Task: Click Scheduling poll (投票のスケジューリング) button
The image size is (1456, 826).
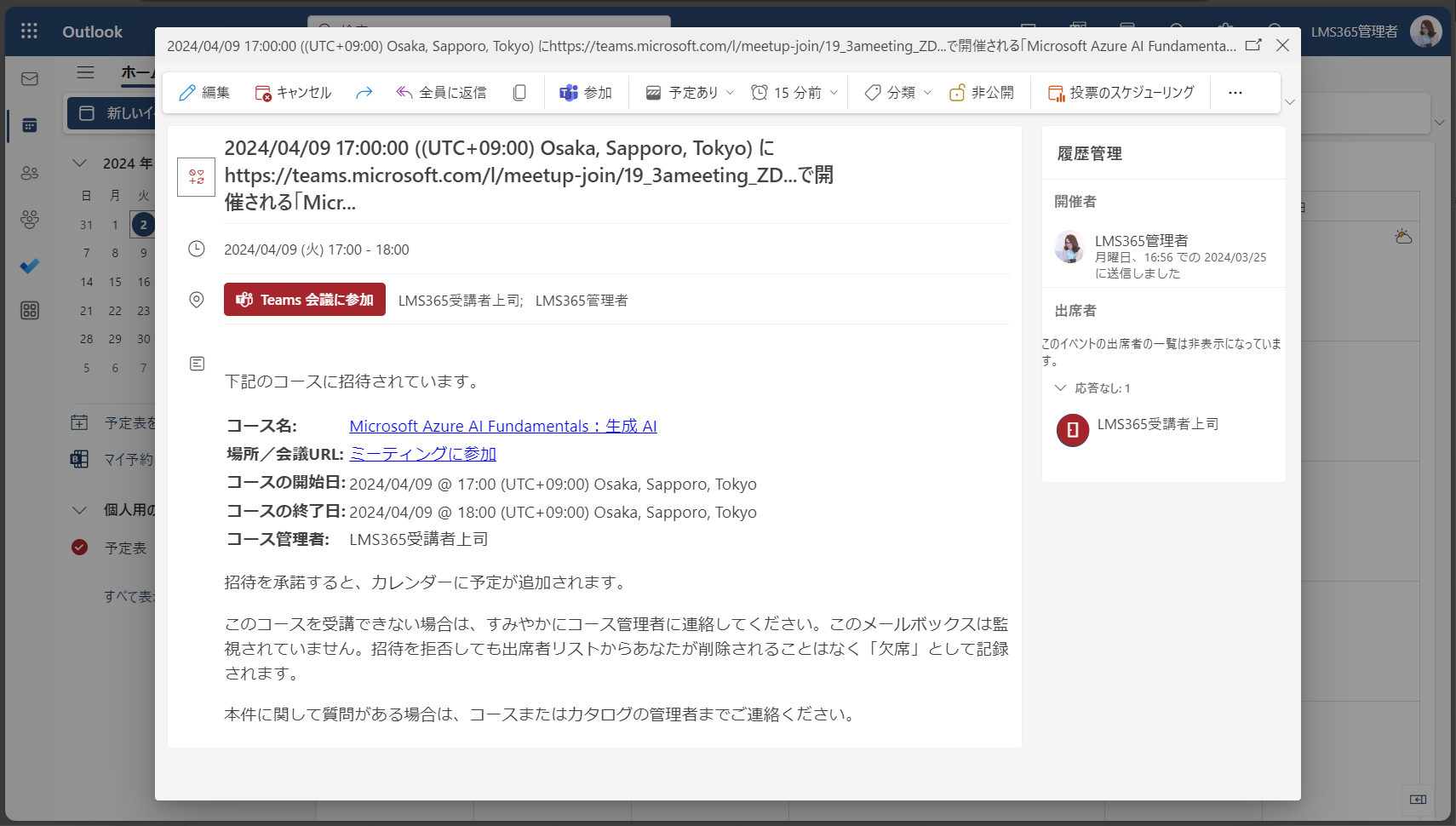Action: click(1121, 93)
